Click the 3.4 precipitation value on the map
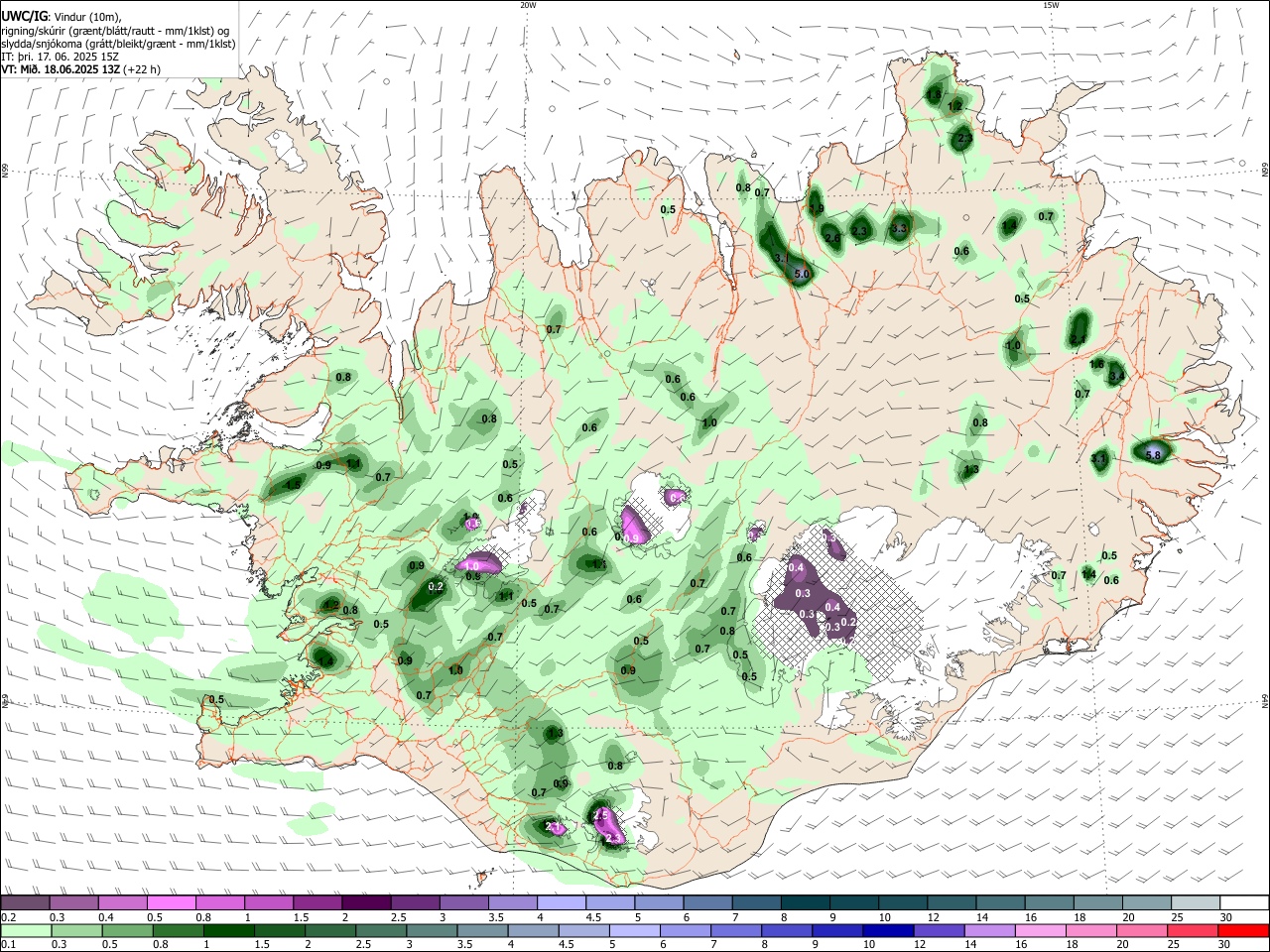The image size is (1270, 952). tap(1116, 376)
